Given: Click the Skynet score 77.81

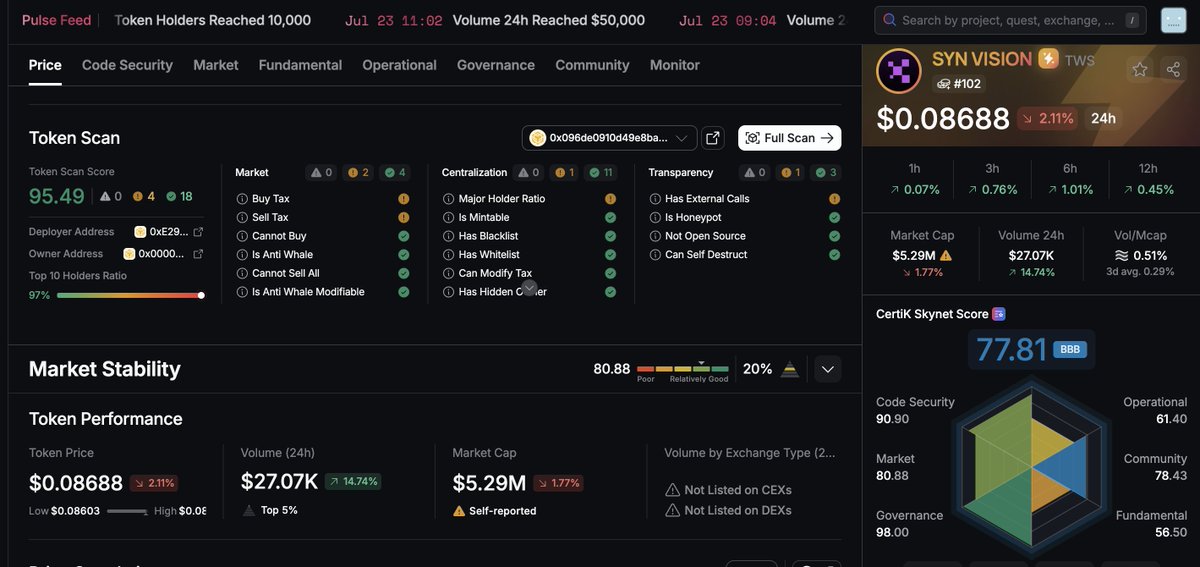Looking at the screenshot, I should [x=1011, y=350].
